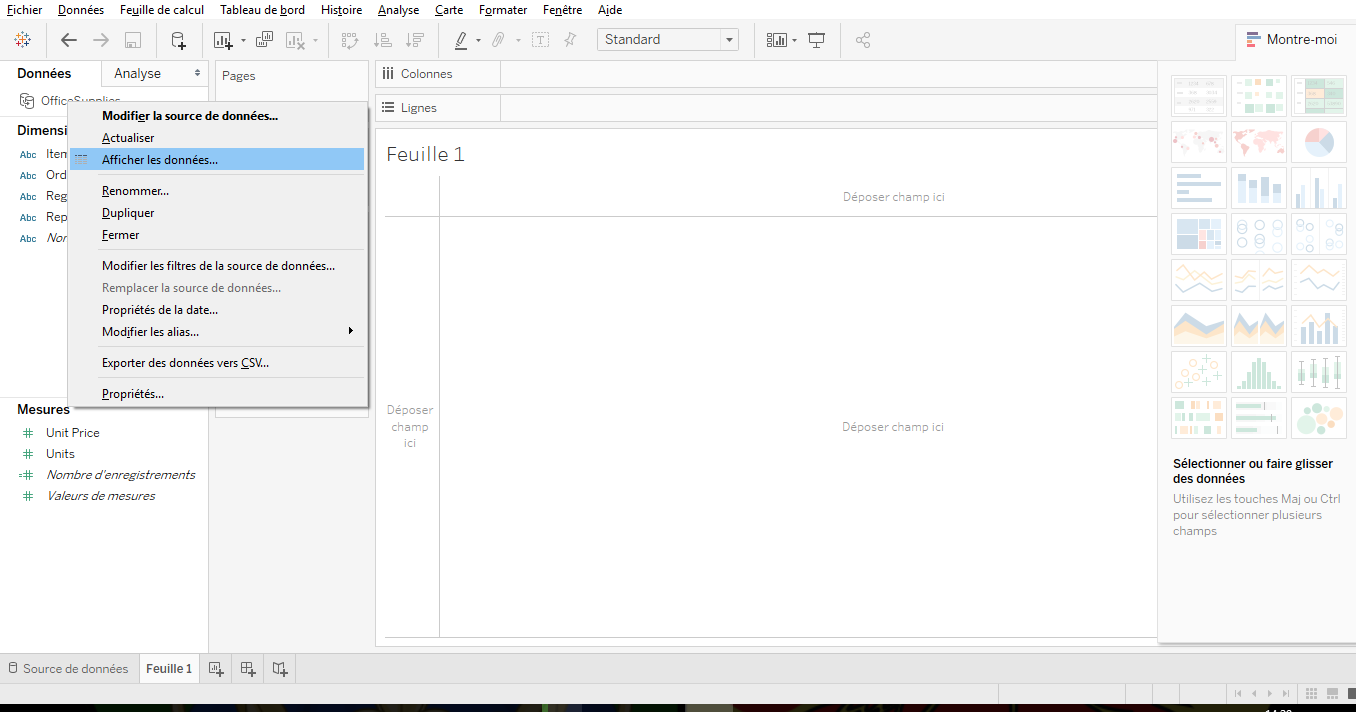This screenshot has width=1356, height=712.
Task: Click the new story icon at bottom
Action: click(x=281, y=669)
